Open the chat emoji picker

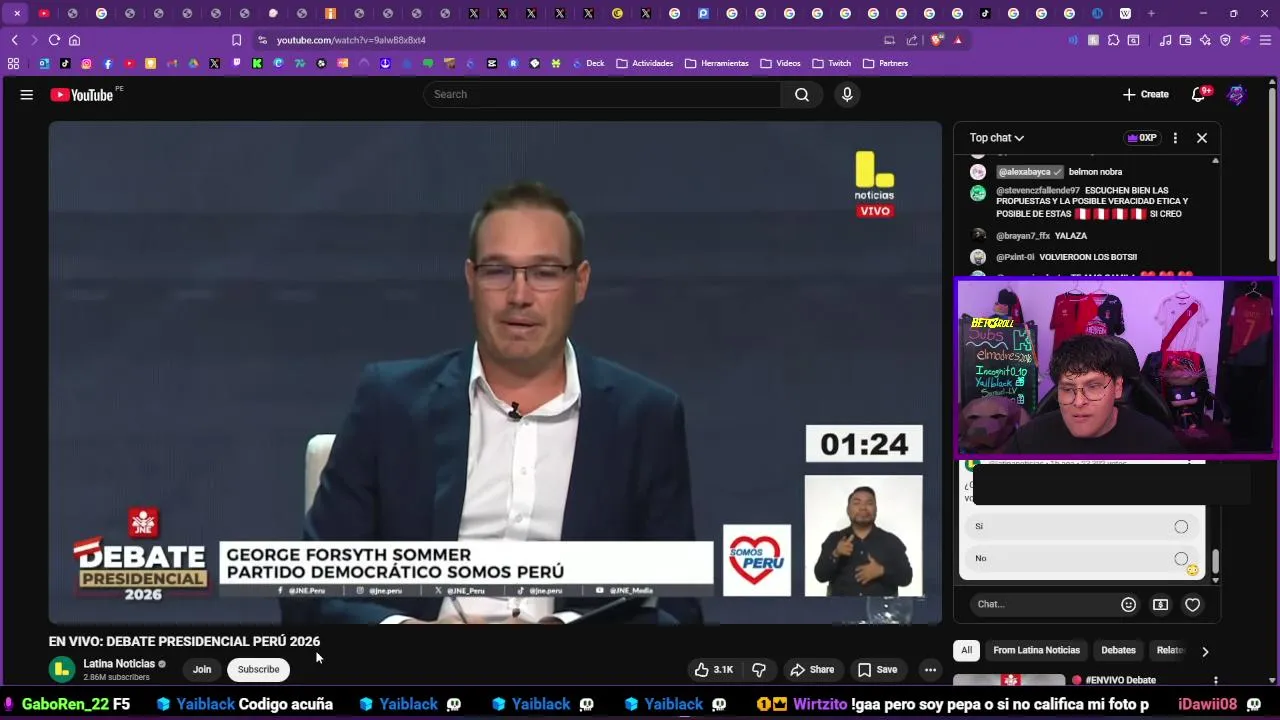click(x=1128, y=604)
